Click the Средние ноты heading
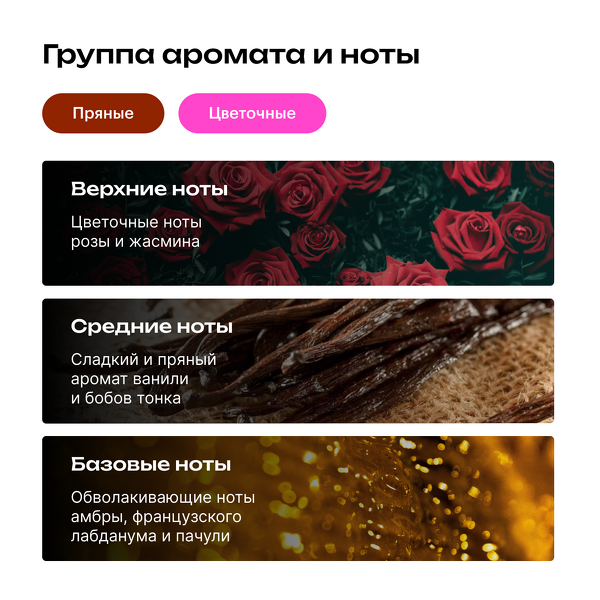600x600 pixels. click(152, 326)
